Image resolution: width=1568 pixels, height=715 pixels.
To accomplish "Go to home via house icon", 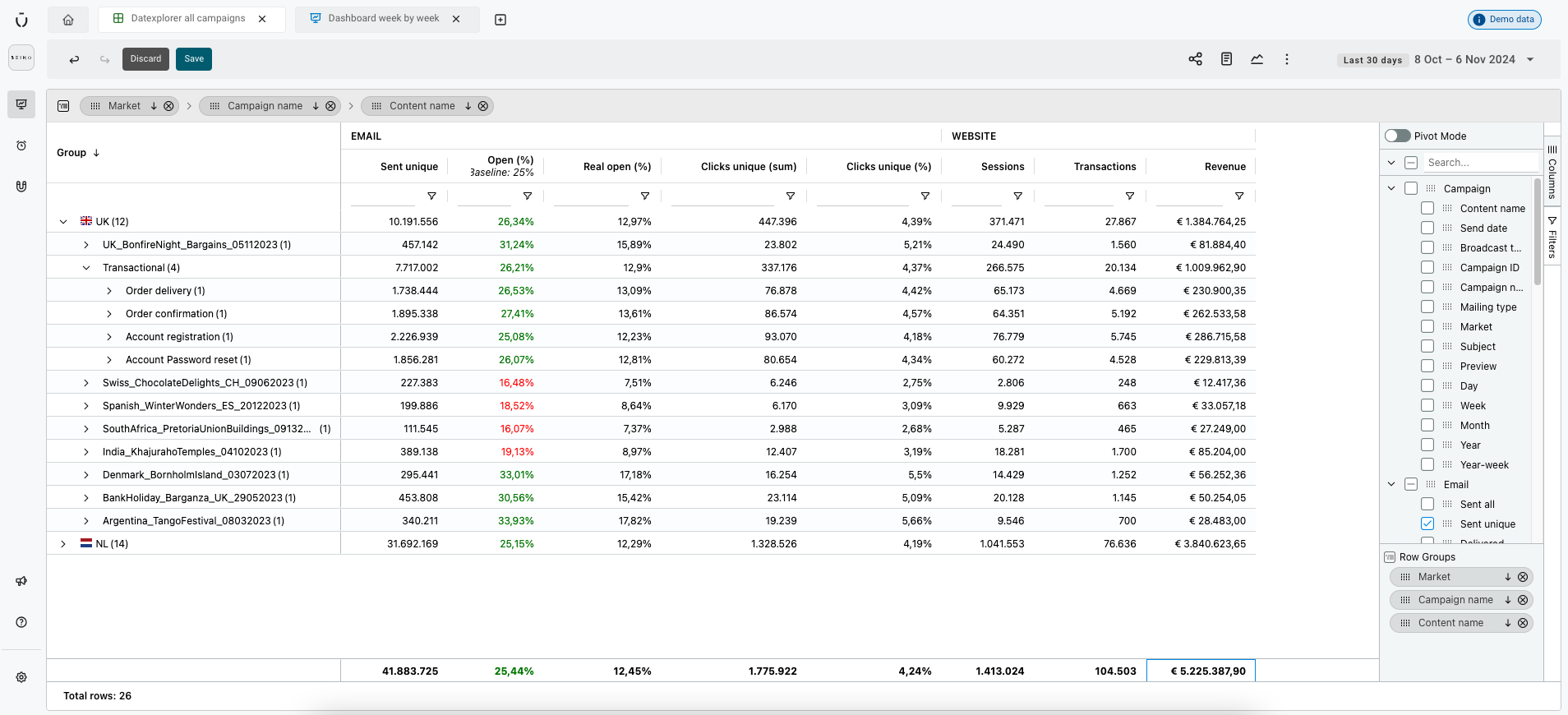I will point(68,20).
